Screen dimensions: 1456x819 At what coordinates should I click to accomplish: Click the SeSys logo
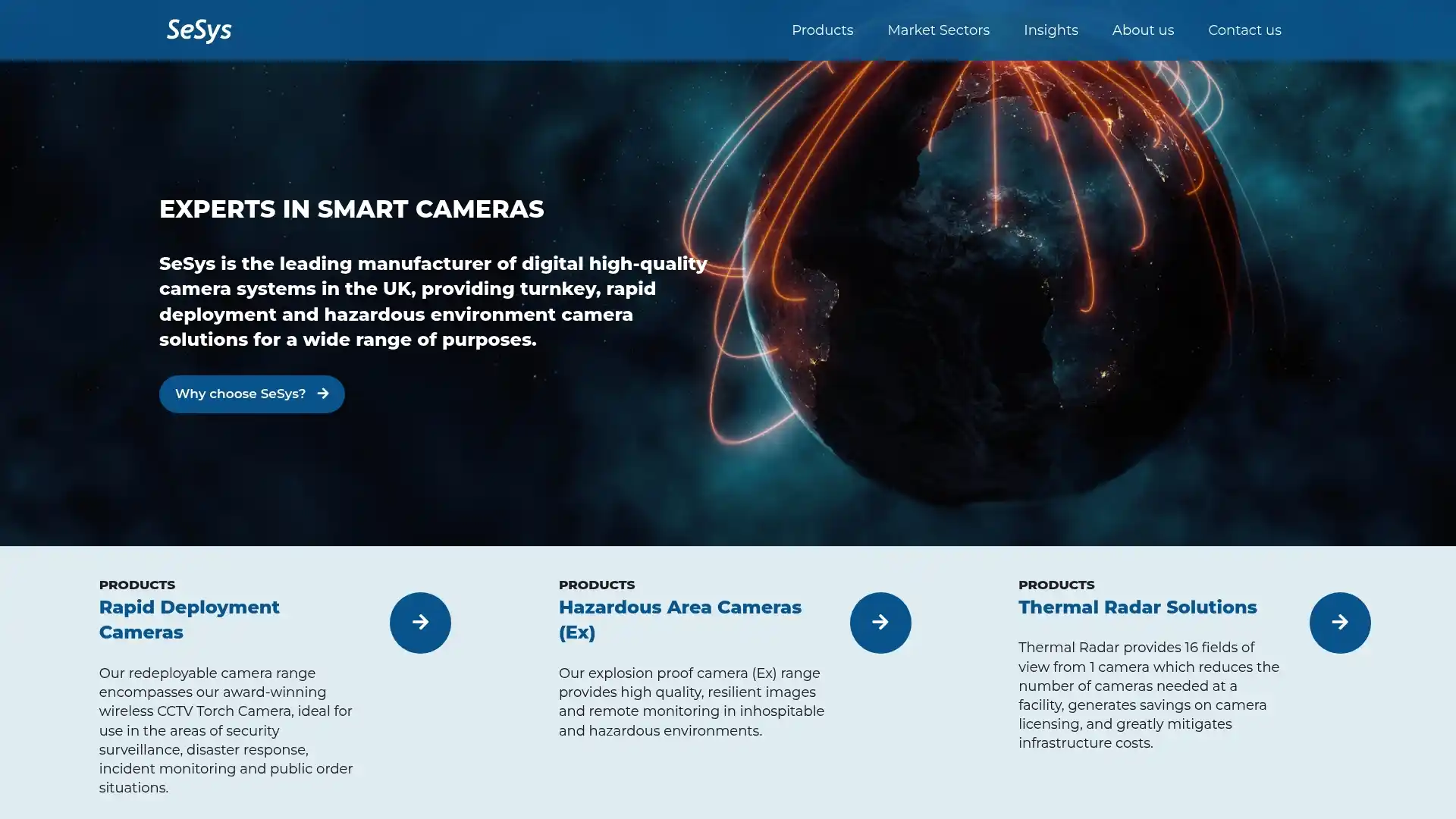coord(199,30)
